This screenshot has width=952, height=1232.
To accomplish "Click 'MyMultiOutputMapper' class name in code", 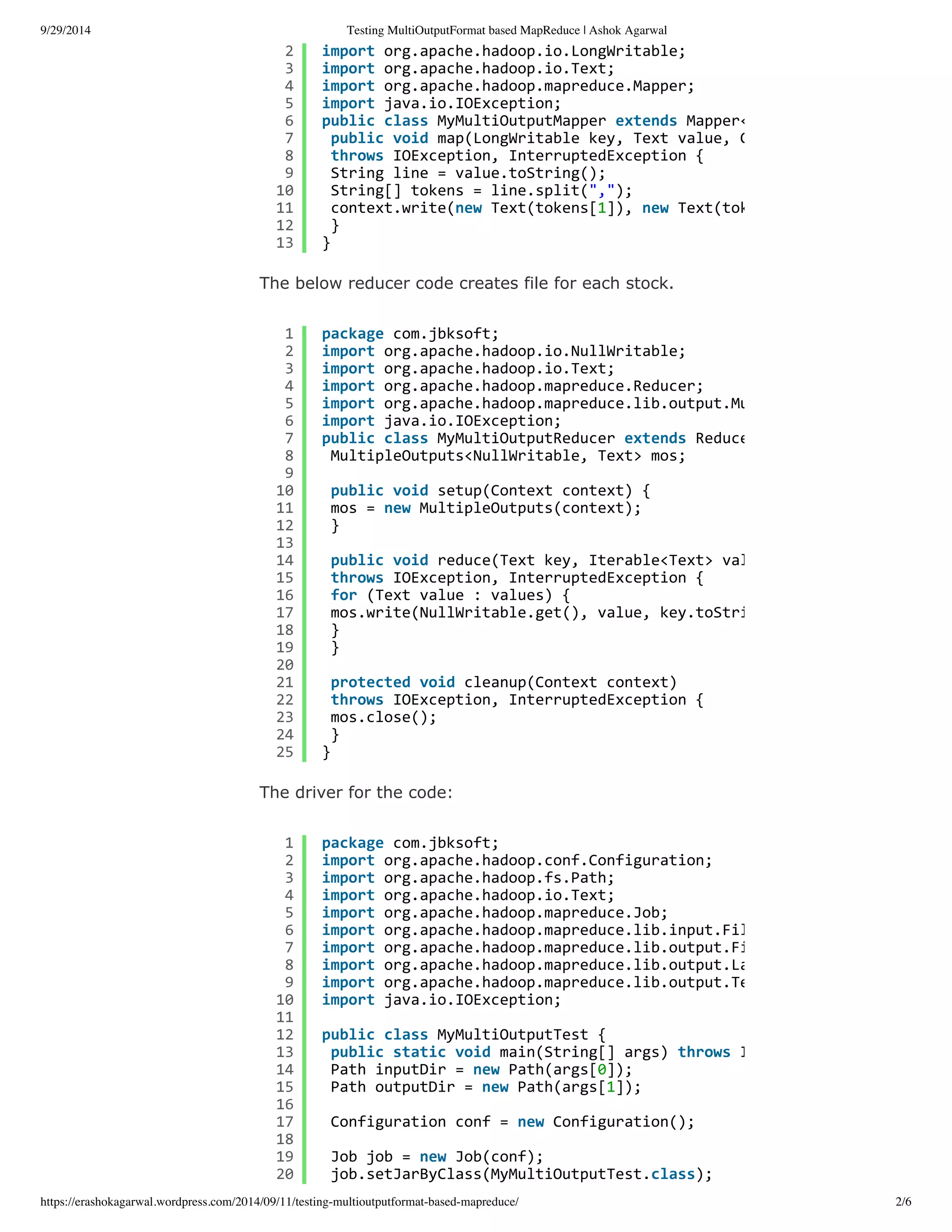I will [521, 121].
